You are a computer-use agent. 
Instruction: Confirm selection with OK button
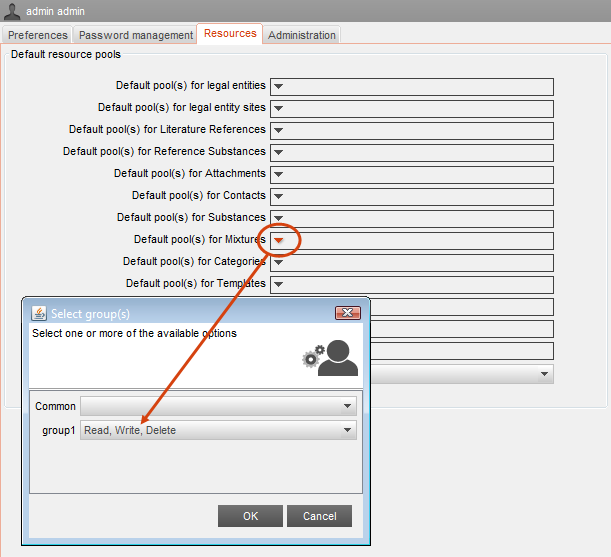250,516
